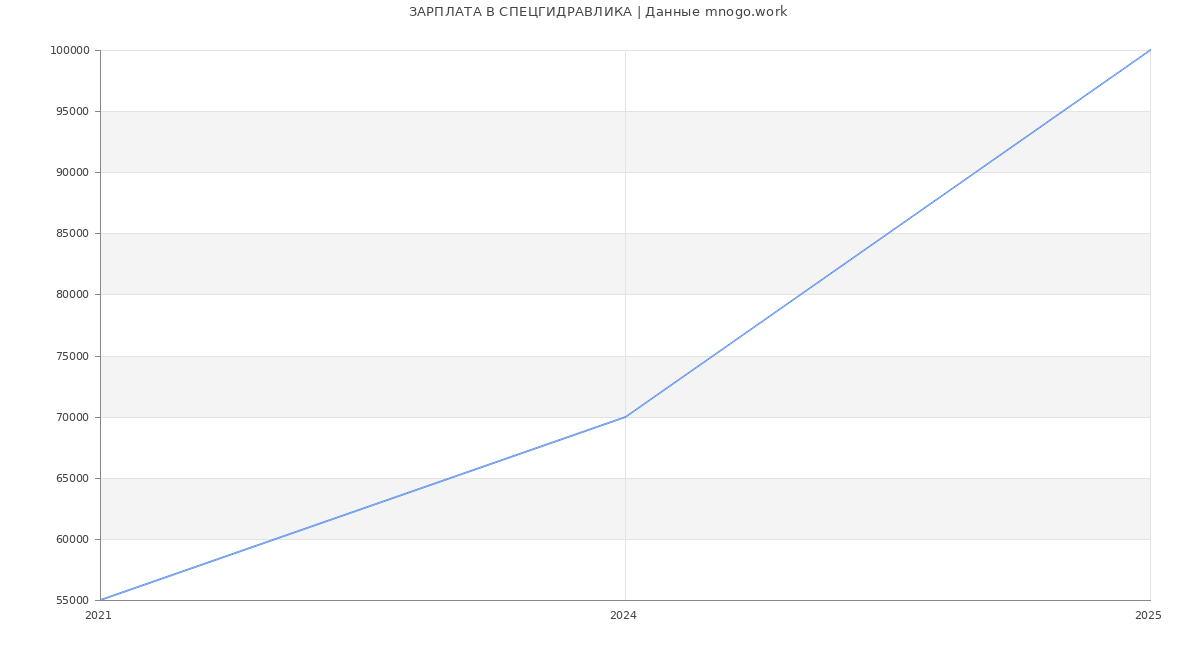Click the 65000 y-axis label
Image resolution: width=1200 pixels, height=650 pixels.
click(x=72, y=478)
